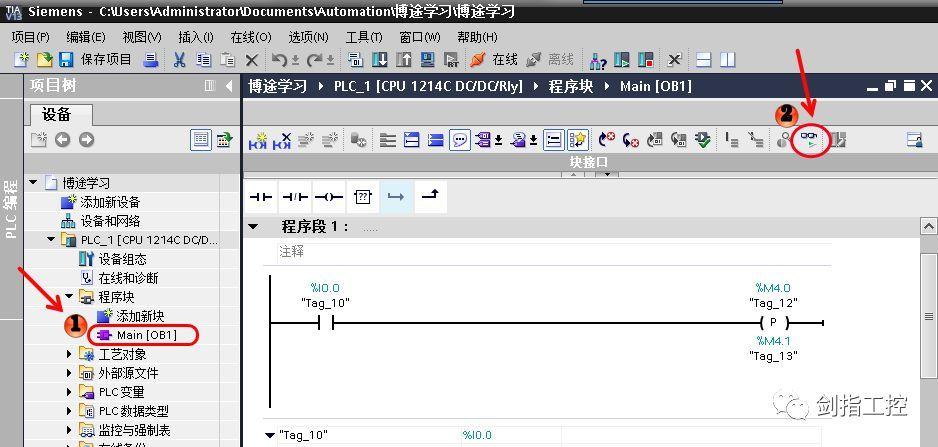This screenshot has height=447, width=938.
Task: Open the 选项(N) menu
Action: 309,37
